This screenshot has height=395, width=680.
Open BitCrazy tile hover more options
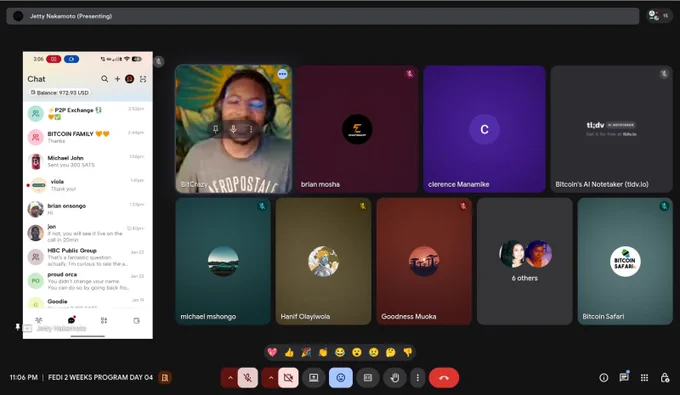[251, 129]
